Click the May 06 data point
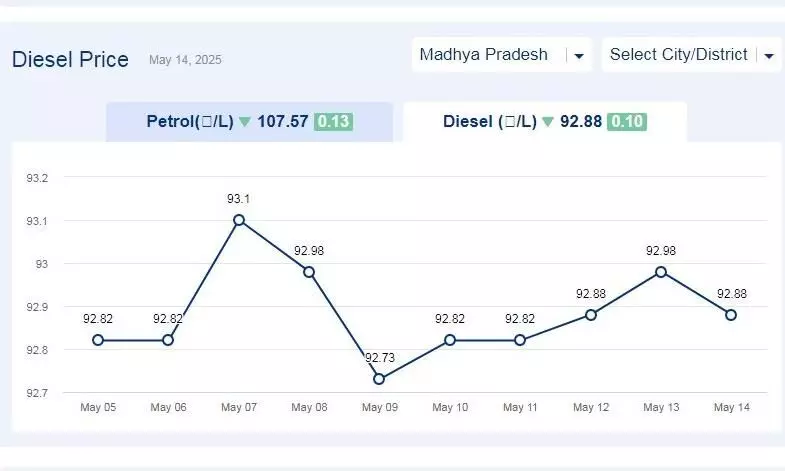Image resolution: width=785 pixels, height=471 pixels. [x=168, y=340]
